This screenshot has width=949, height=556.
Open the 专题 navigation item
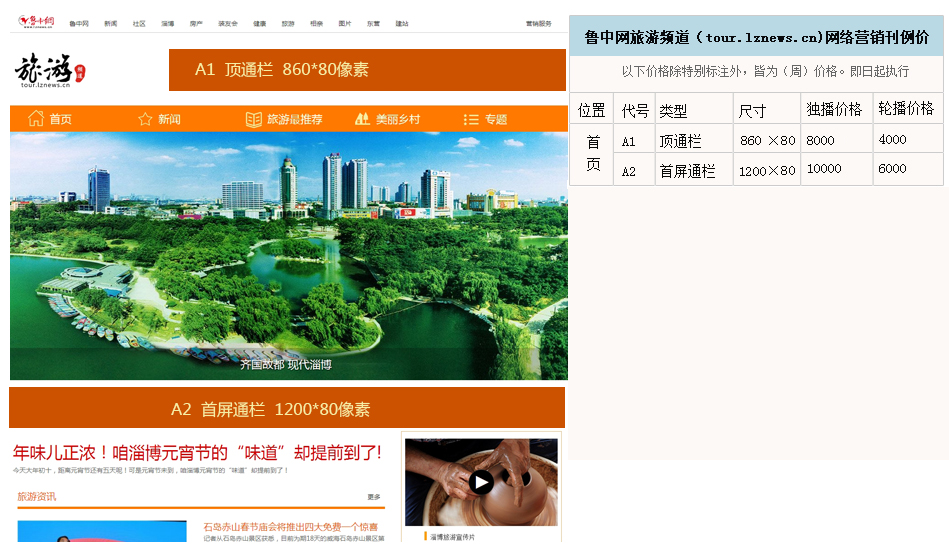(x=496, y=119)
